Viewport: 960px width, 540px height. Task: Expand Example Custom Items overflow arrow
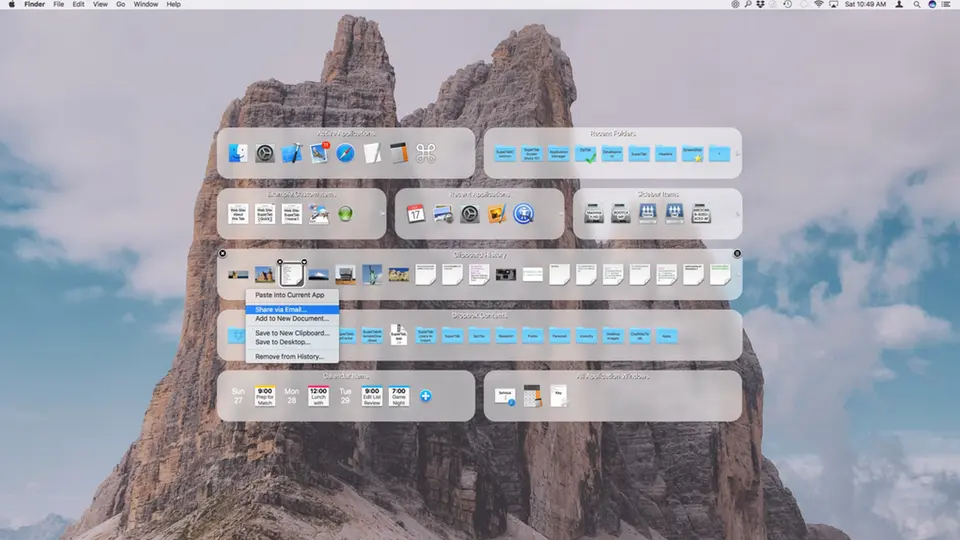pyautogui.click(x=381, y=214)
